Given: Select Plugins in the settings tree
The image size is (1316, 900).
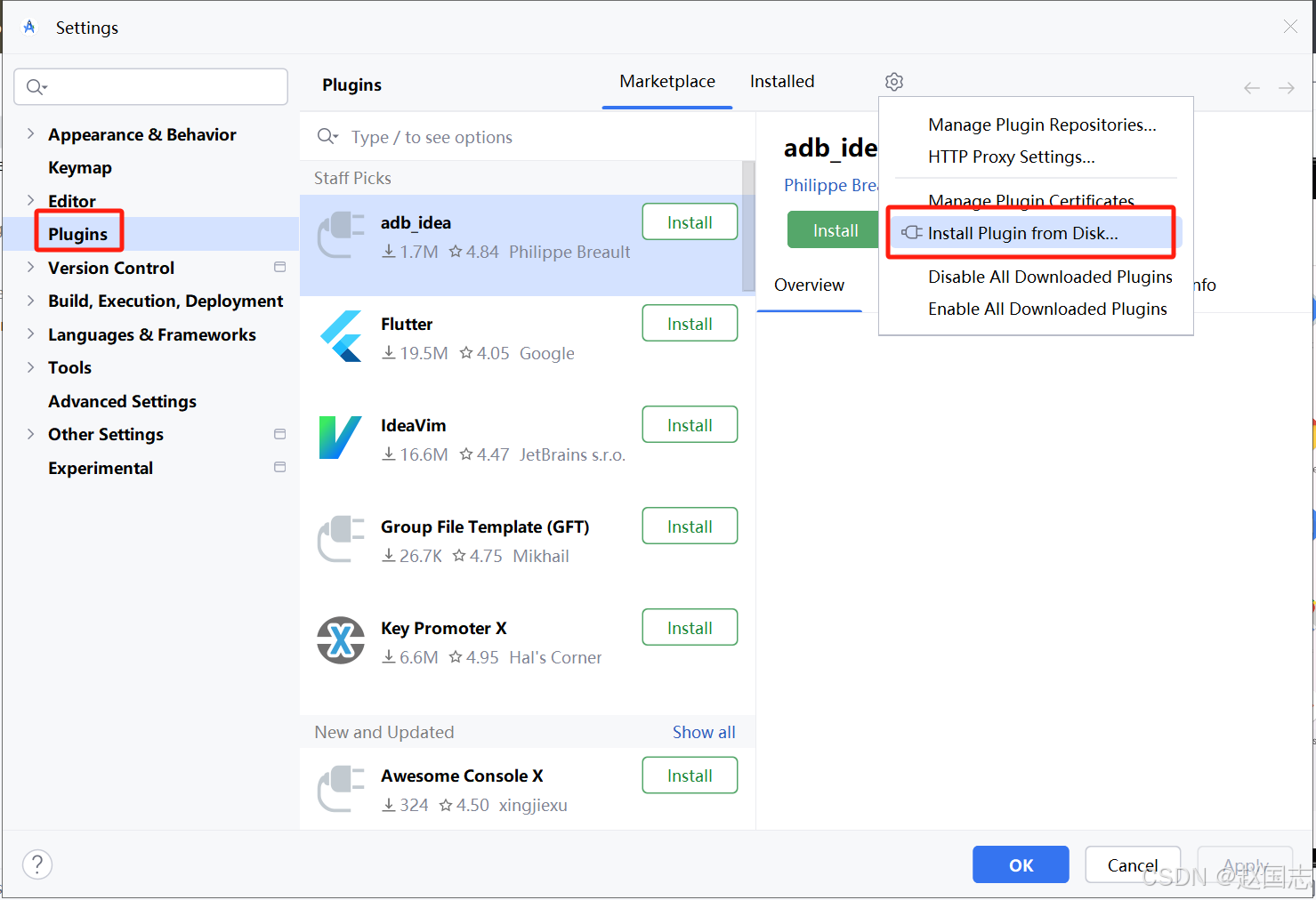Looking at the screenshot, I should point(78,234).
